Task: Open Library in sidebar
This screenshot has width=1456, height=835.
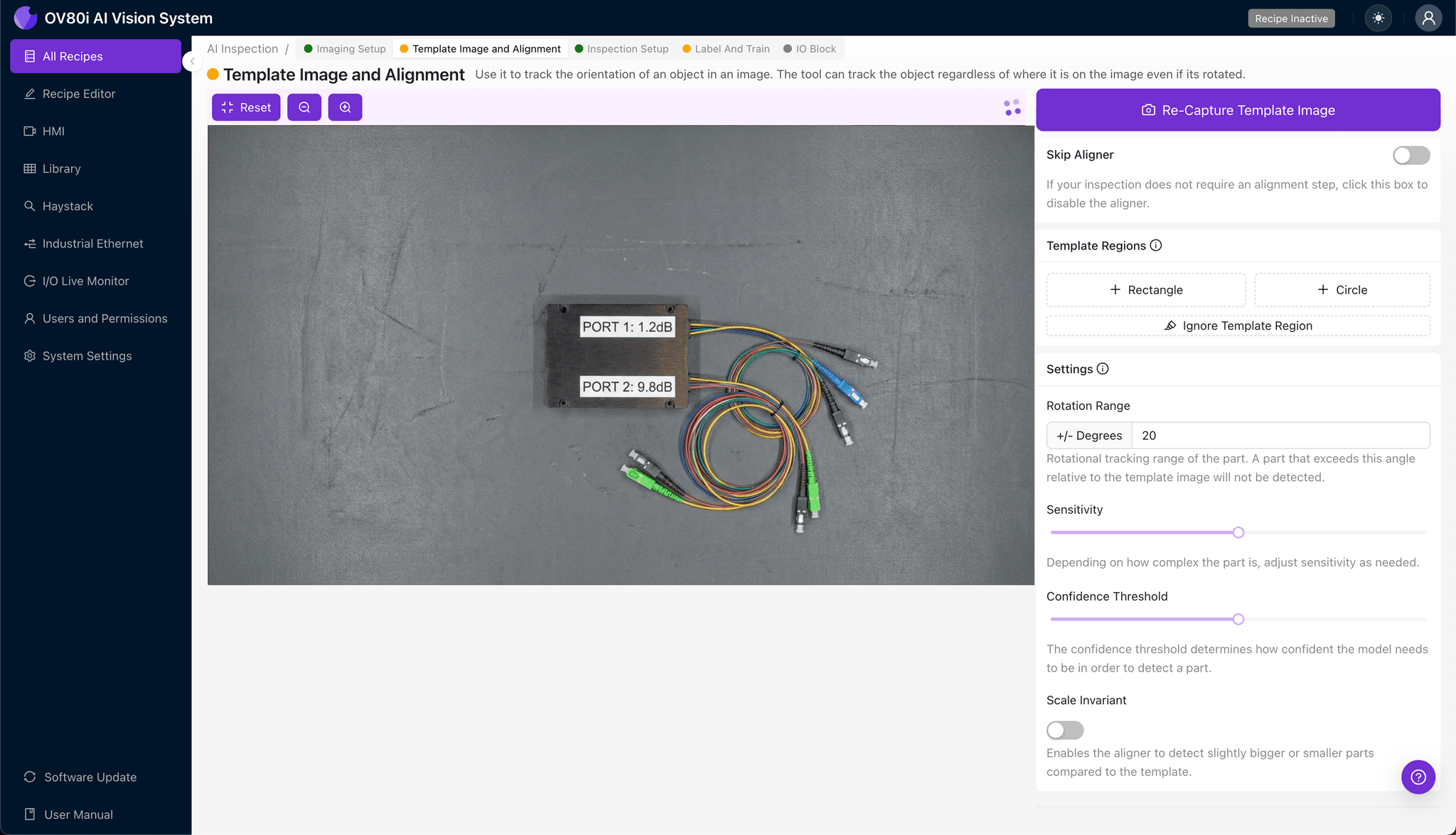Action: [95, 168]
